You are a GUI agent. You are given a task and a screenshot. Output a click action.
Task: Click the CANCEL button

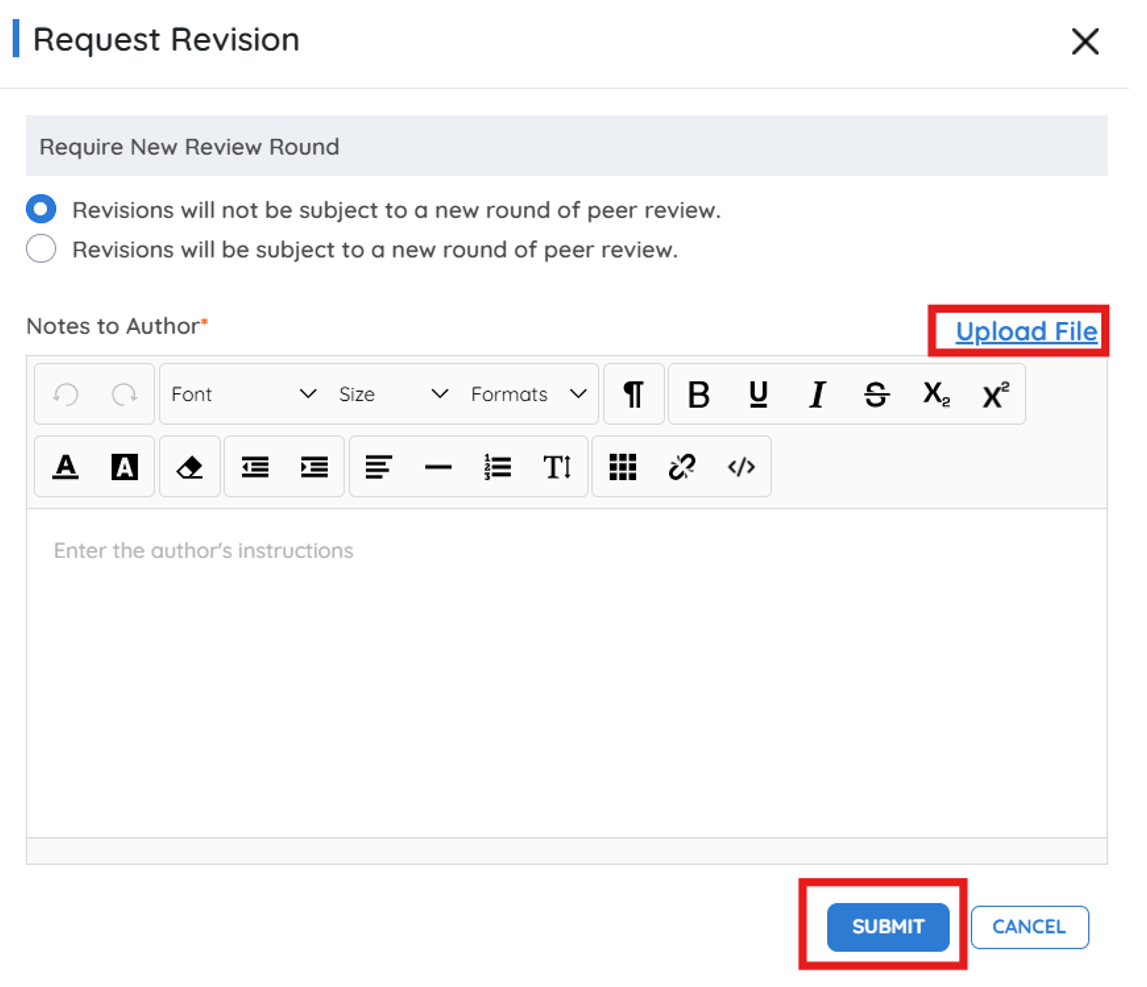[1029, 927]
